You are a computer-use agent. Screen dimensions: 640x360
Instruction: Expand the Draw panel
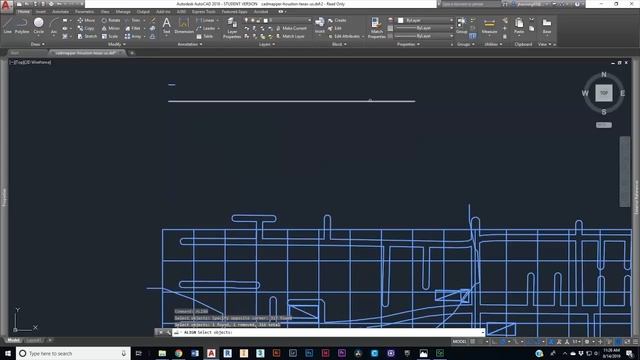pyautogui.click(x=37, y=44)
